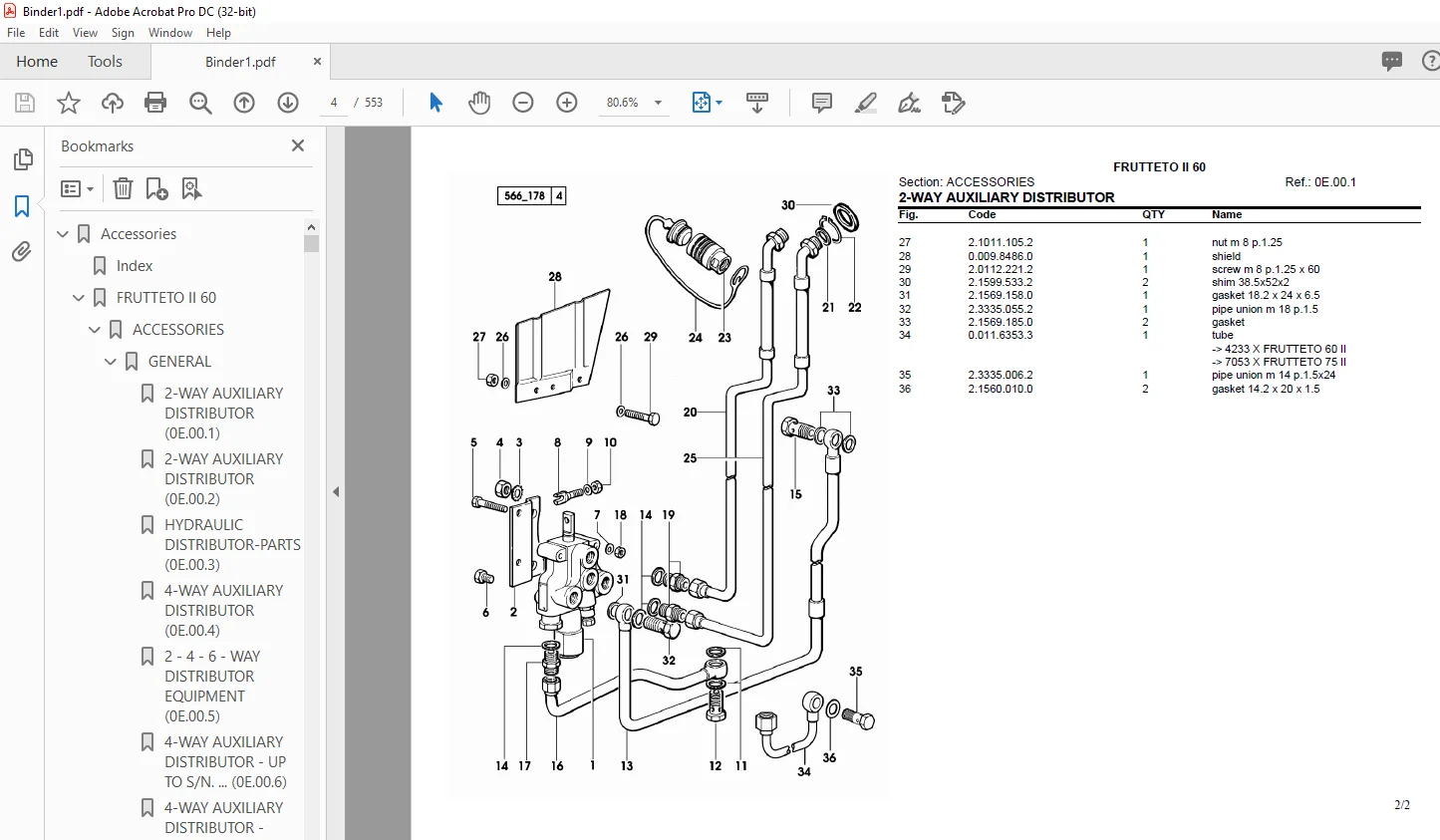This screenshot has width=1440, height=840.
Task: Open the Index bookmark
Action: point(135,266)
